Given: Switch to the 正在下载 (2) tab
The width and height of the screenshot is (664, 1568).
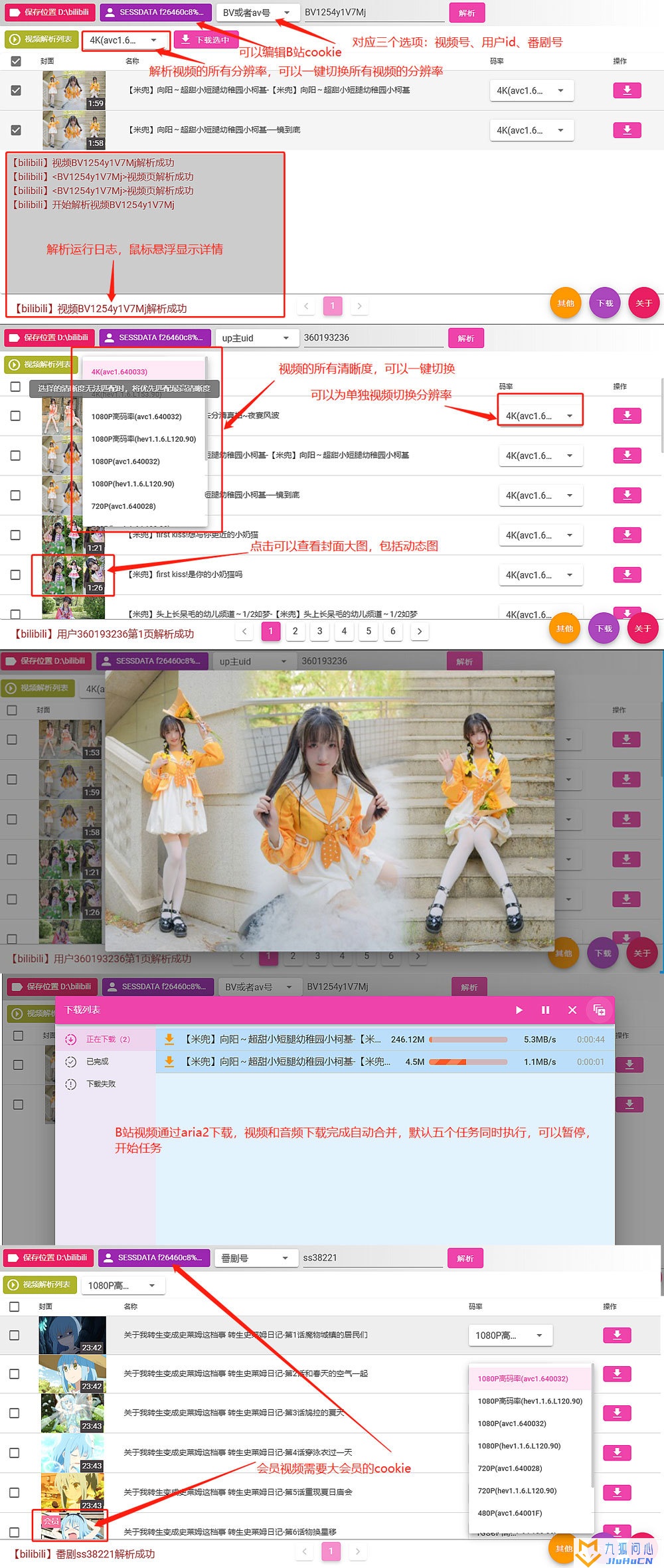Looking at the screenshot, I should pos(105,1039).
